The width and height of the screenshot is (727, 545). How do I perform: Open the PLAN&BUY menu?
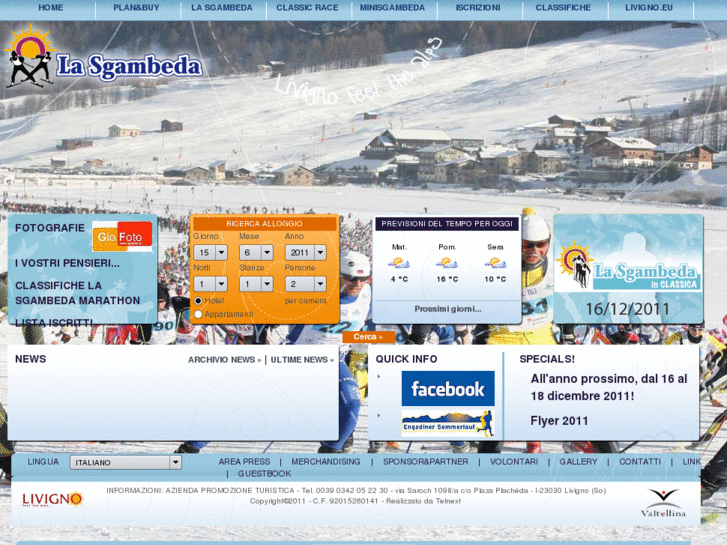click(x=136, y=8)
